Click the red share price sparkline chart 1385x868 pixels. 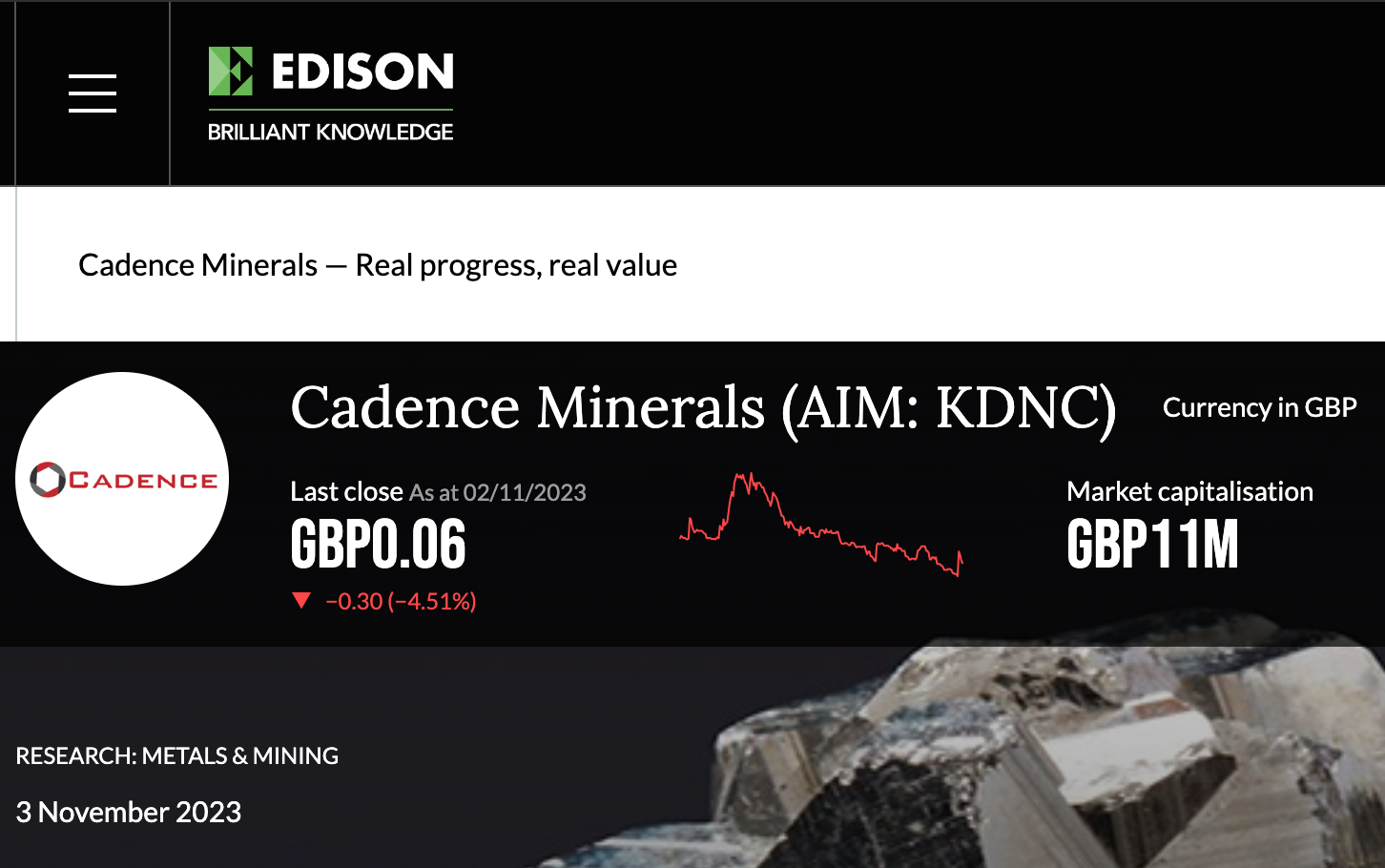821,524
